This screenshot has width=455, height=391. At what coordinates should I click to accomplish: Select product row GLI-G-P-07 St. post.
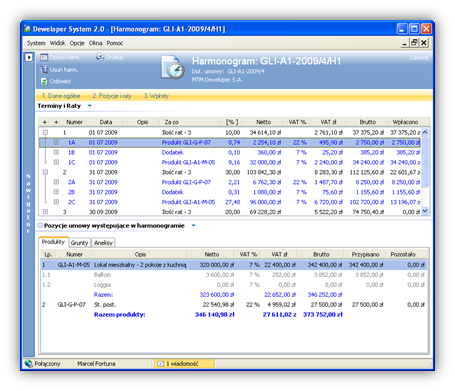tap(234, 304)
